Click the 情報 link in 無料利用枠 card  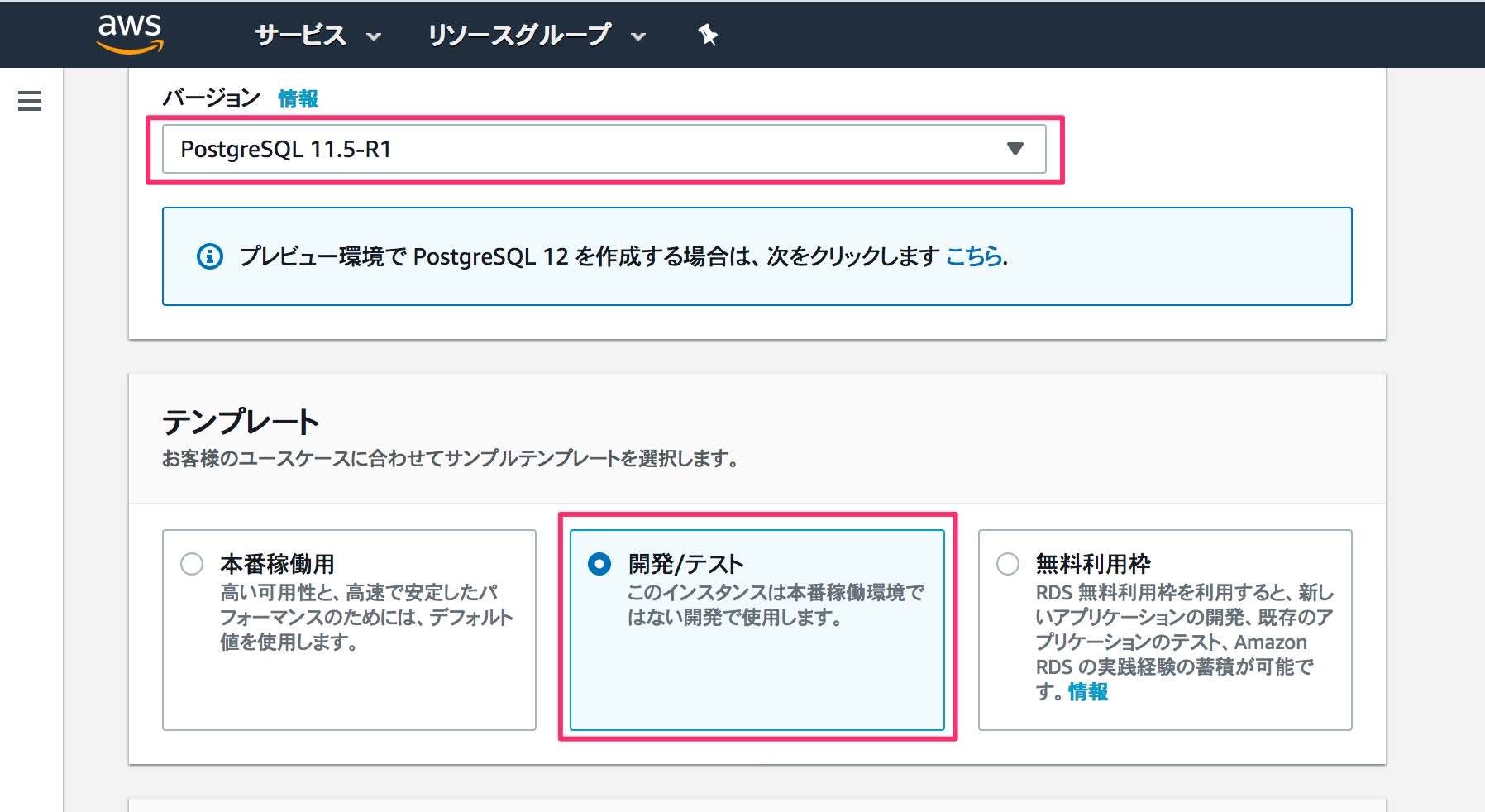(1088, 692)
